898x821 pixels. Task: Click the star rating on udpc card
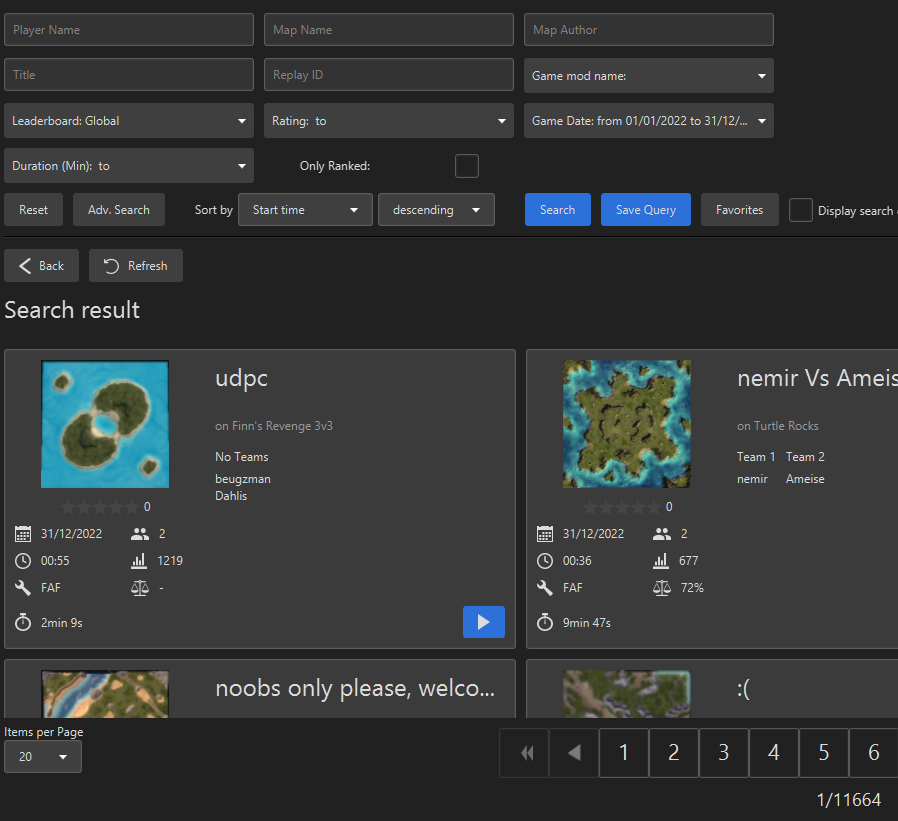coord(99,507)
